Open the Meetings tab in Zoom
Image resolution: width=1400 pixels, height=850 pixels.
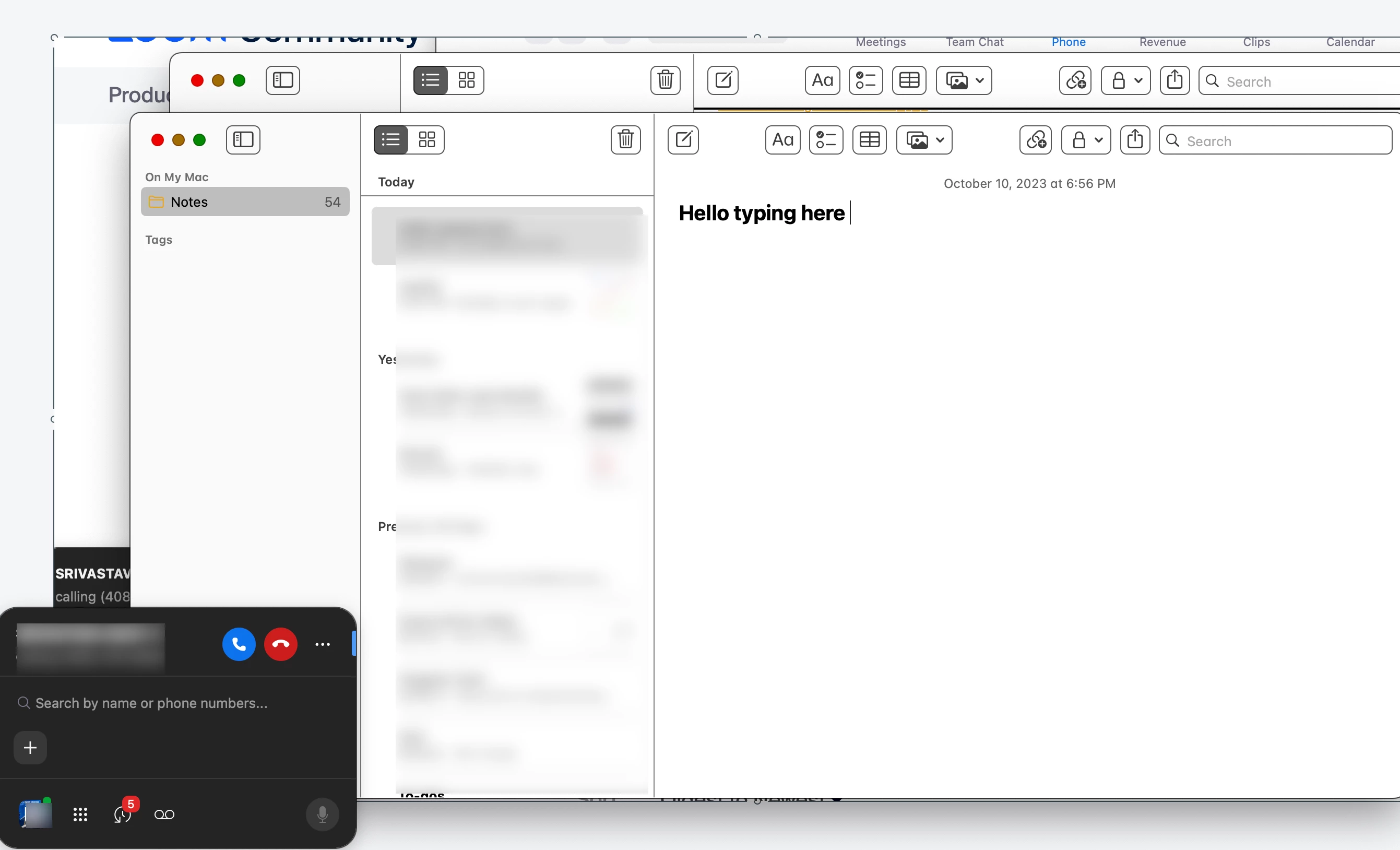[880, 42]
